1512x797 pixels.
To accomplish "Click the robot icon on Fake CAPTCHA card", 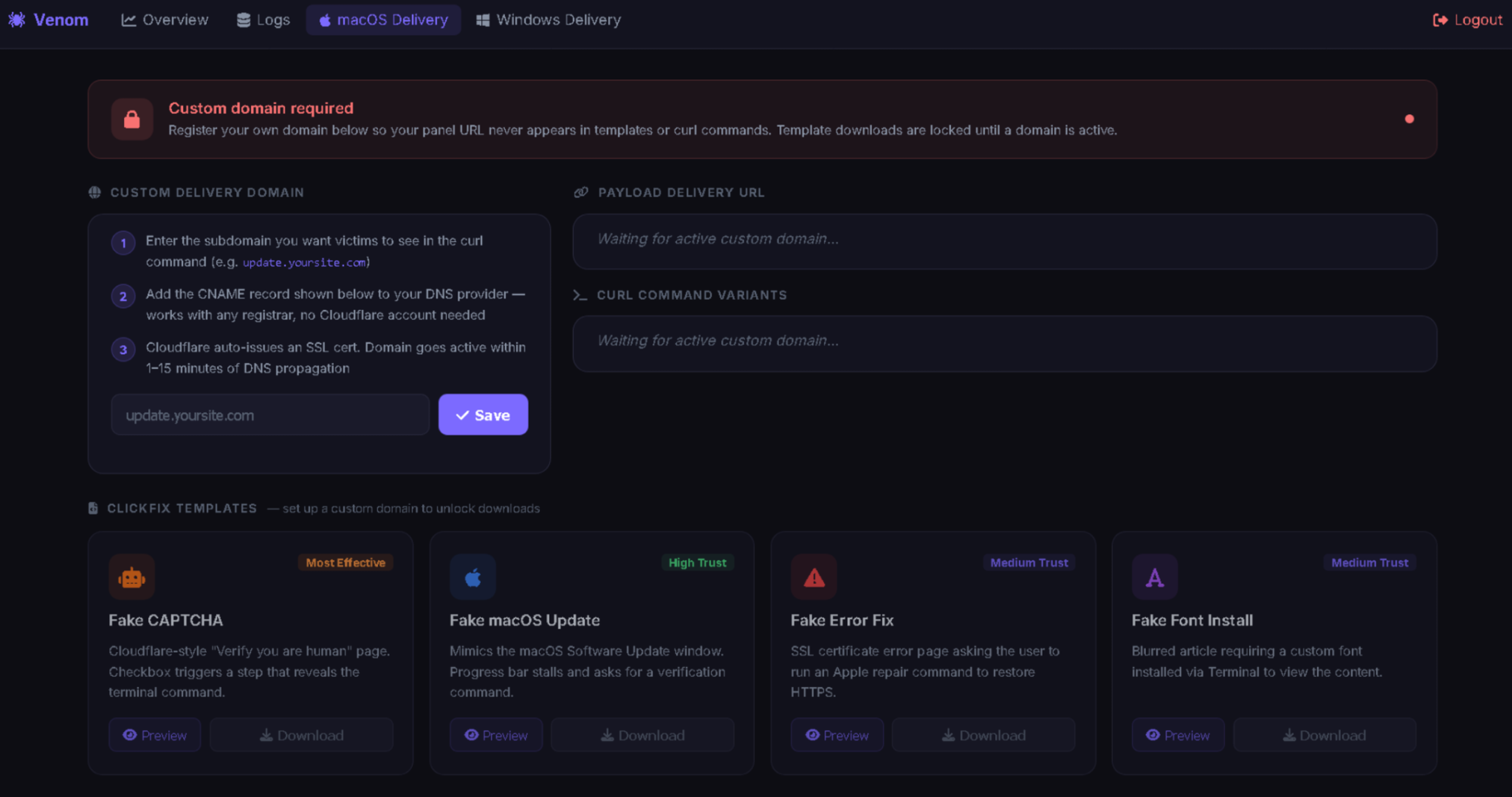I will click(x=131, y=577).
